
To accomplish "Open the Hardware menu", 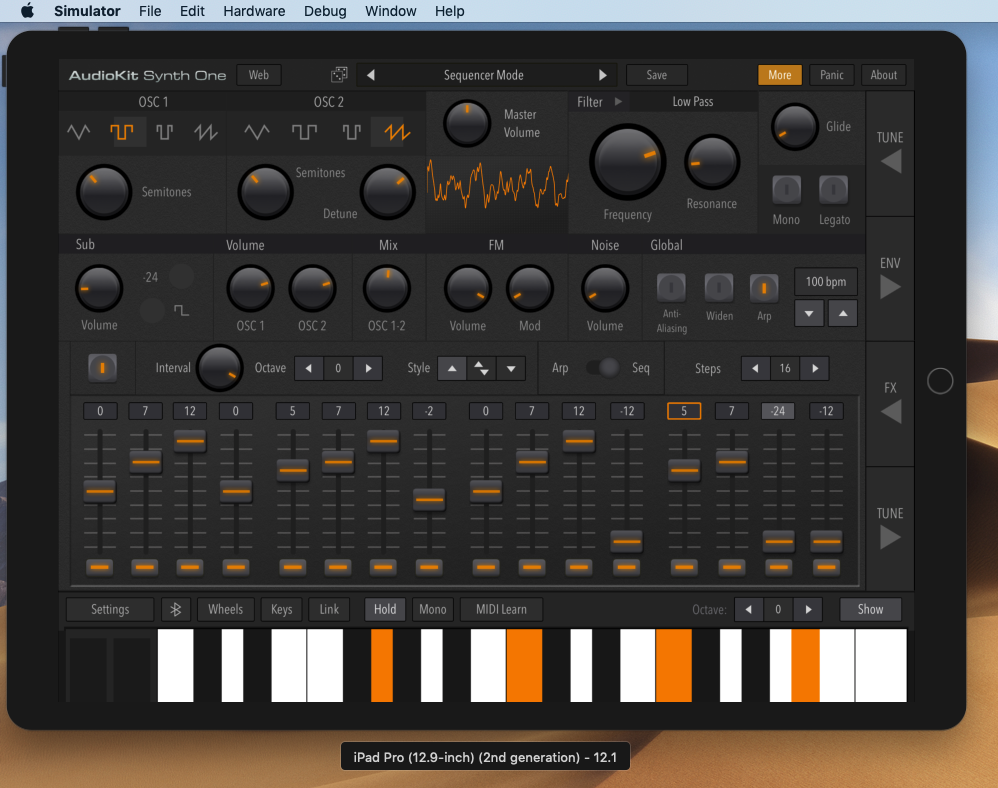I will point(254,11).
